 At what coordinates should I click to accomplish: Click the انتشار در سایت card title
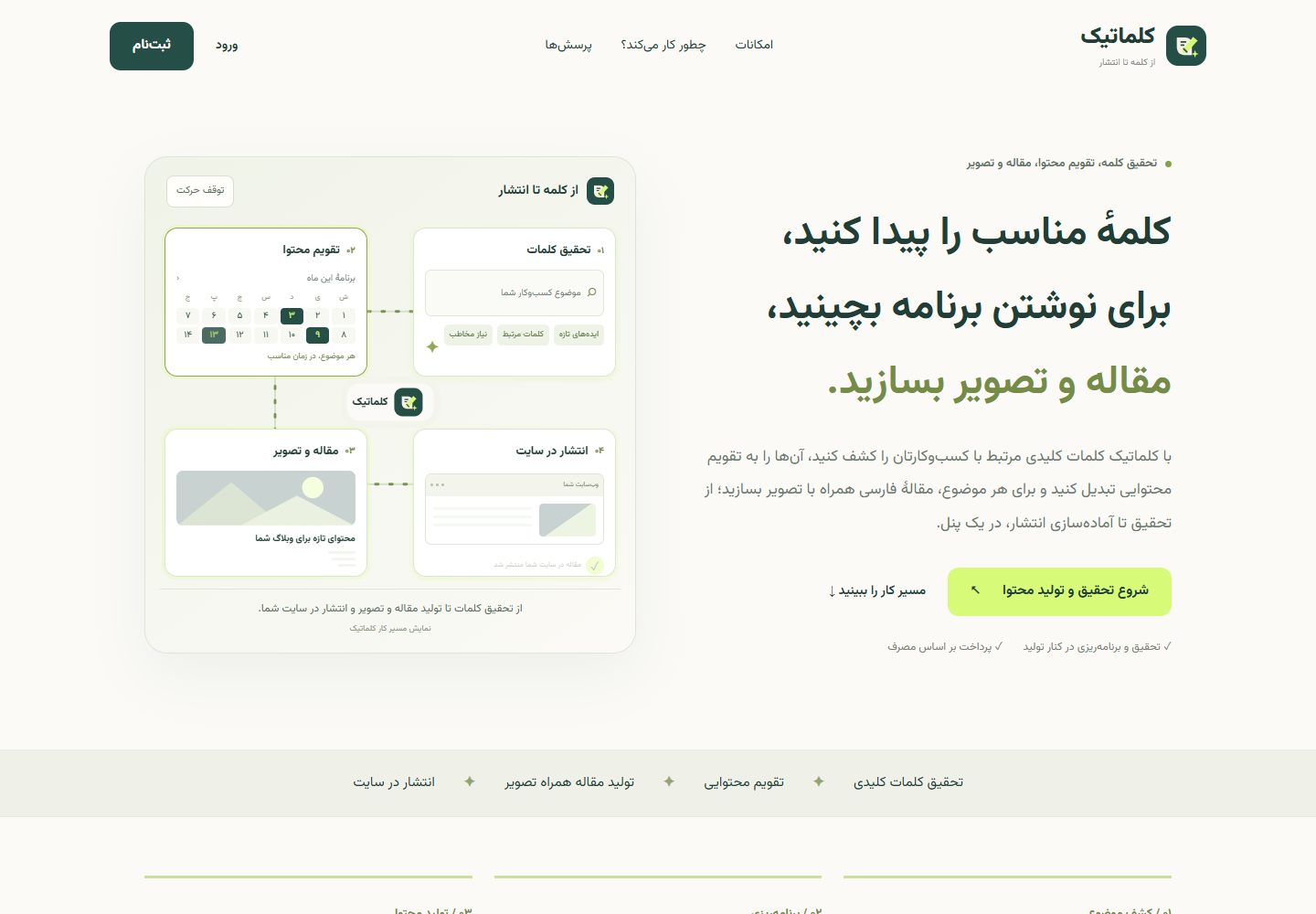[x=552, y=451]
